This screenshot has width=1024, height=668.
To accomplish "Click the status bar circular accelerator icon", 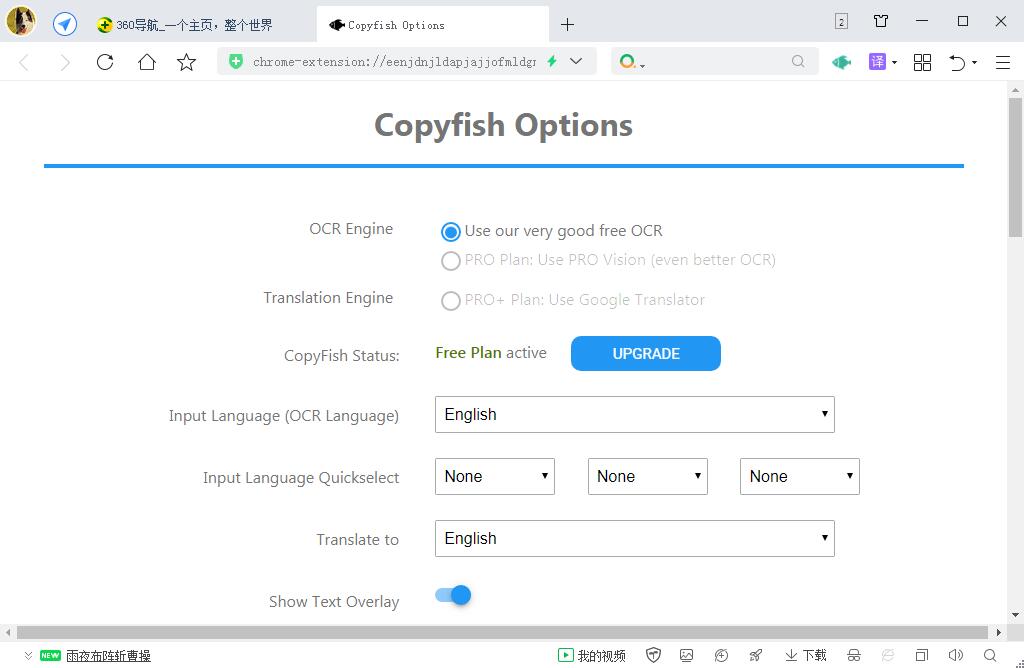I will 721,655.
